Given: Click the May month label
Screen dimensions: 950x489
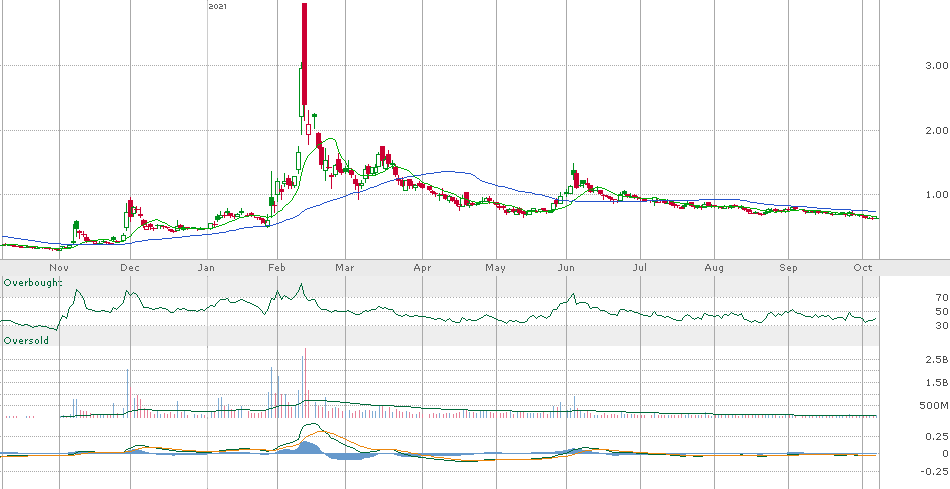Looking at the screenshot, I should coord(496,267).
